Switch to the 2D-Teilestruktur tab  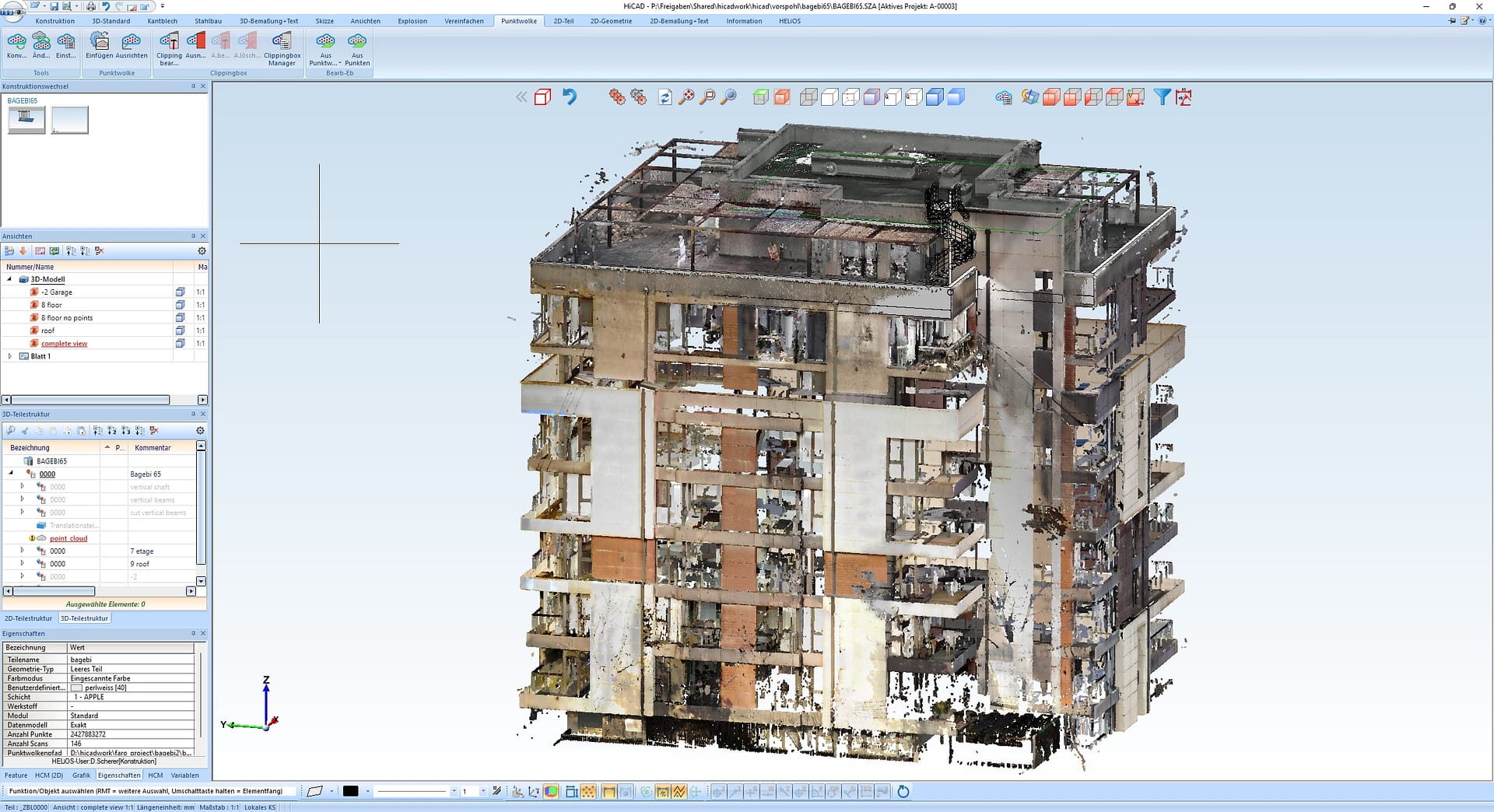point(29,618)
